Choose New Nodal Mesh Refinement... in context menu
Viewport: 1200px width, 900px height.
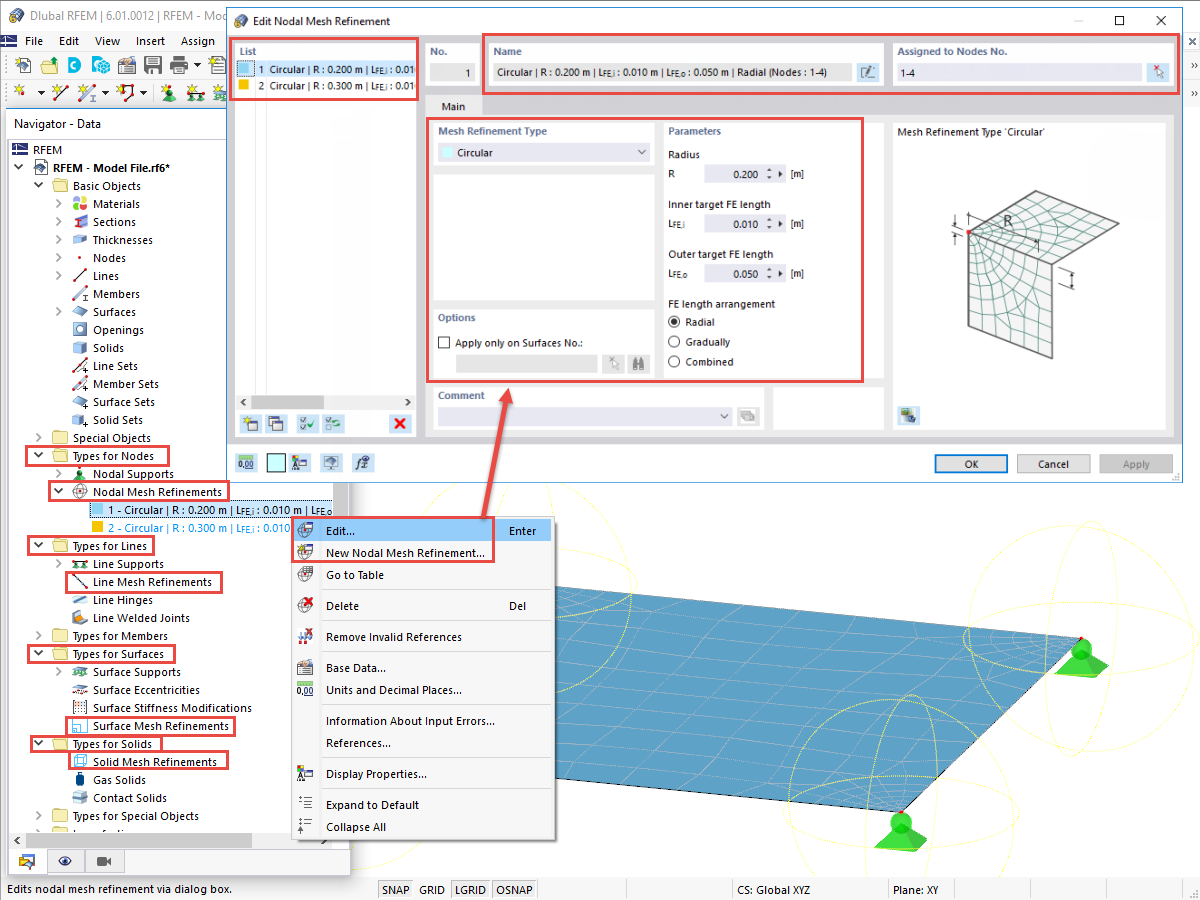point(423,553)
